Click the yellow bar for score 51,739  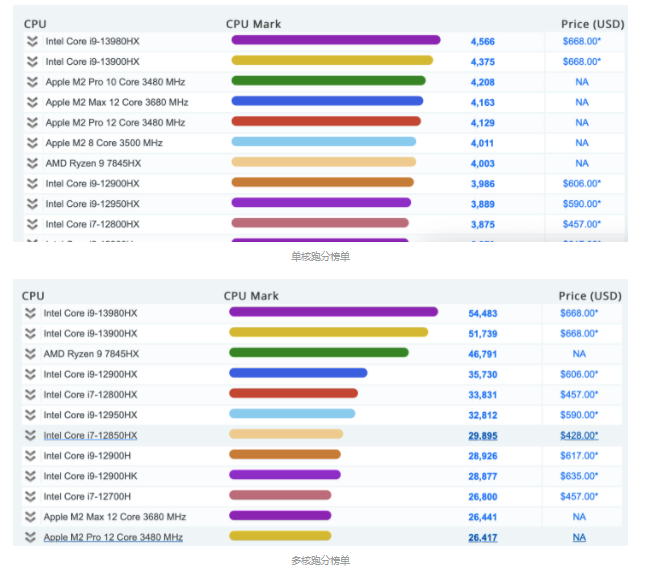pos(329,332)
